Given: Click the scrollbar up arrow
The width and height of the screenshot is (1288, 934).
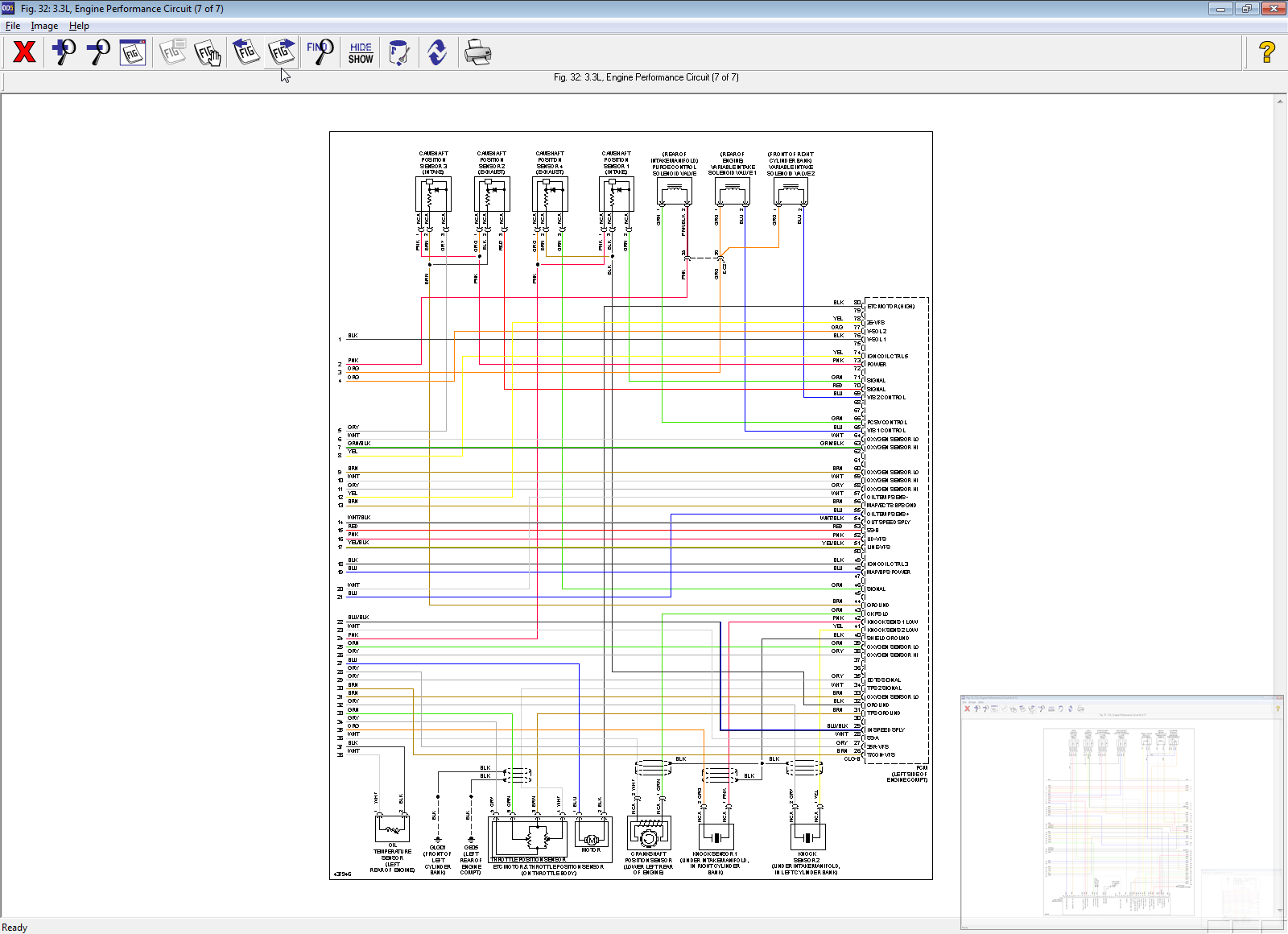Looking at the screenshot, I should 1280,101.
